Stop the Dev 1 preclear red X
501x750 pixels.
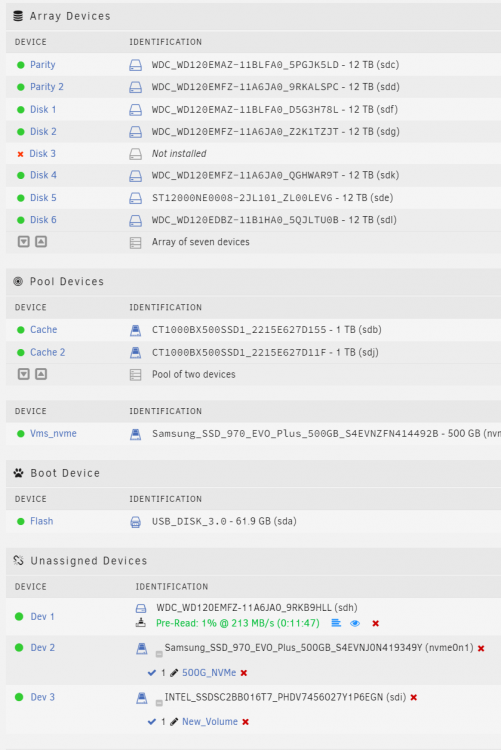click(376, 623)
